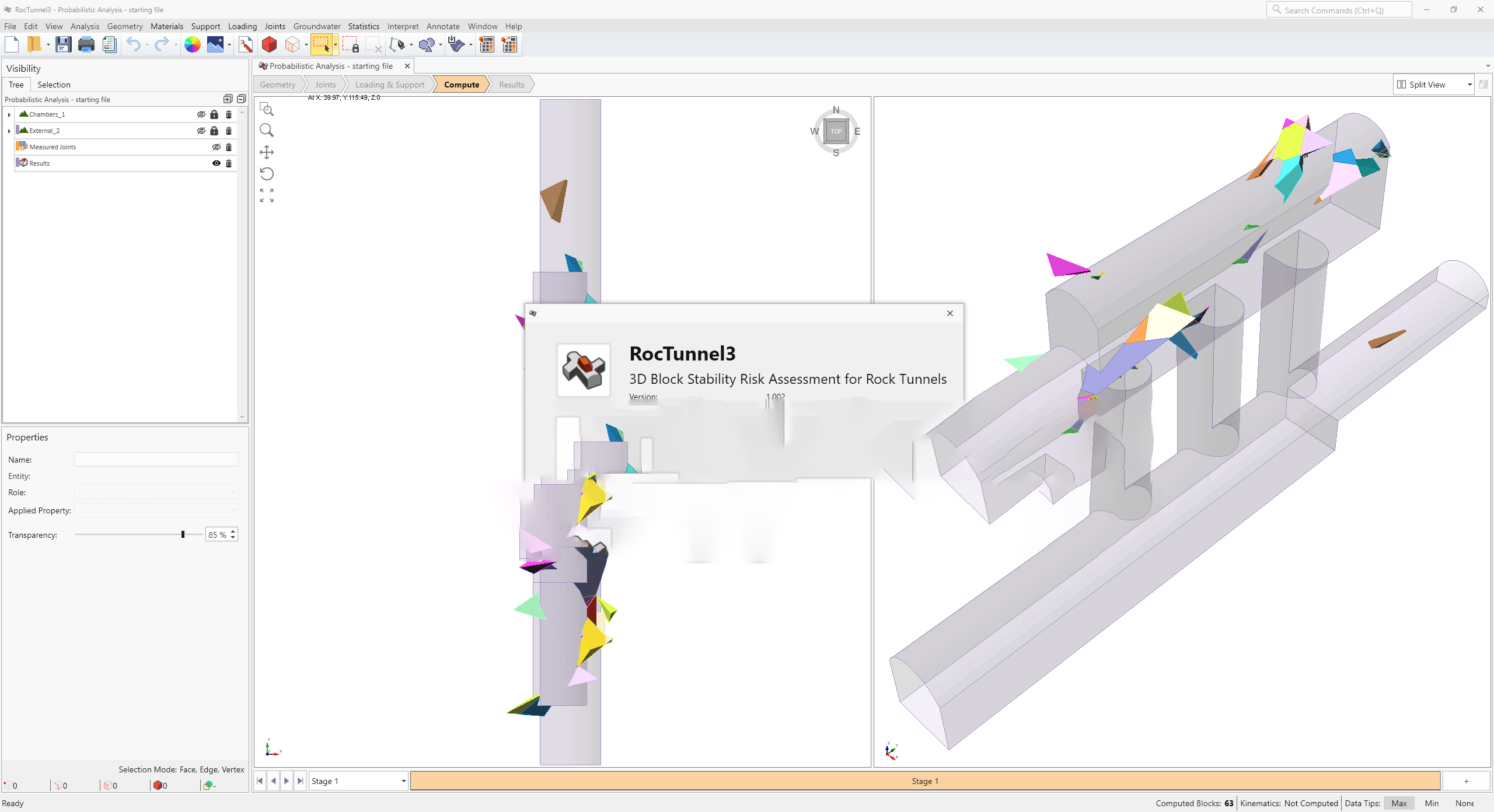Expand the Chambers_1 tree node
The width and height of the screenshot is (1494, 812).
(x=9, y=114)
